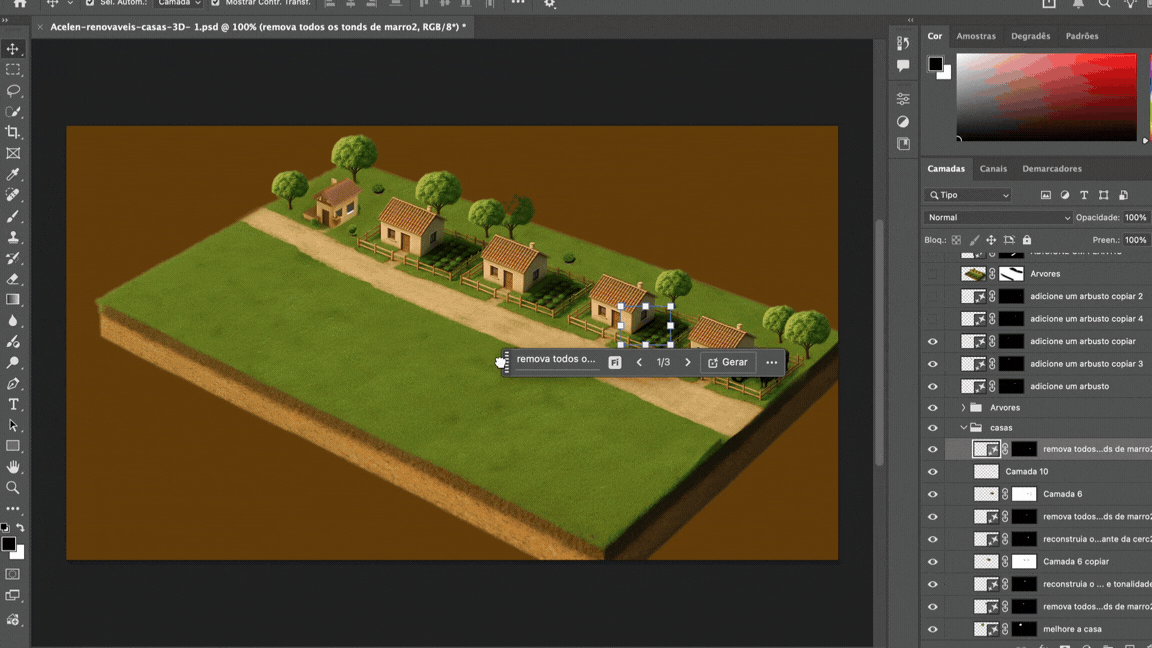Switch to the Canais tab
This screenshot has height=648, width=1152.
993,169
